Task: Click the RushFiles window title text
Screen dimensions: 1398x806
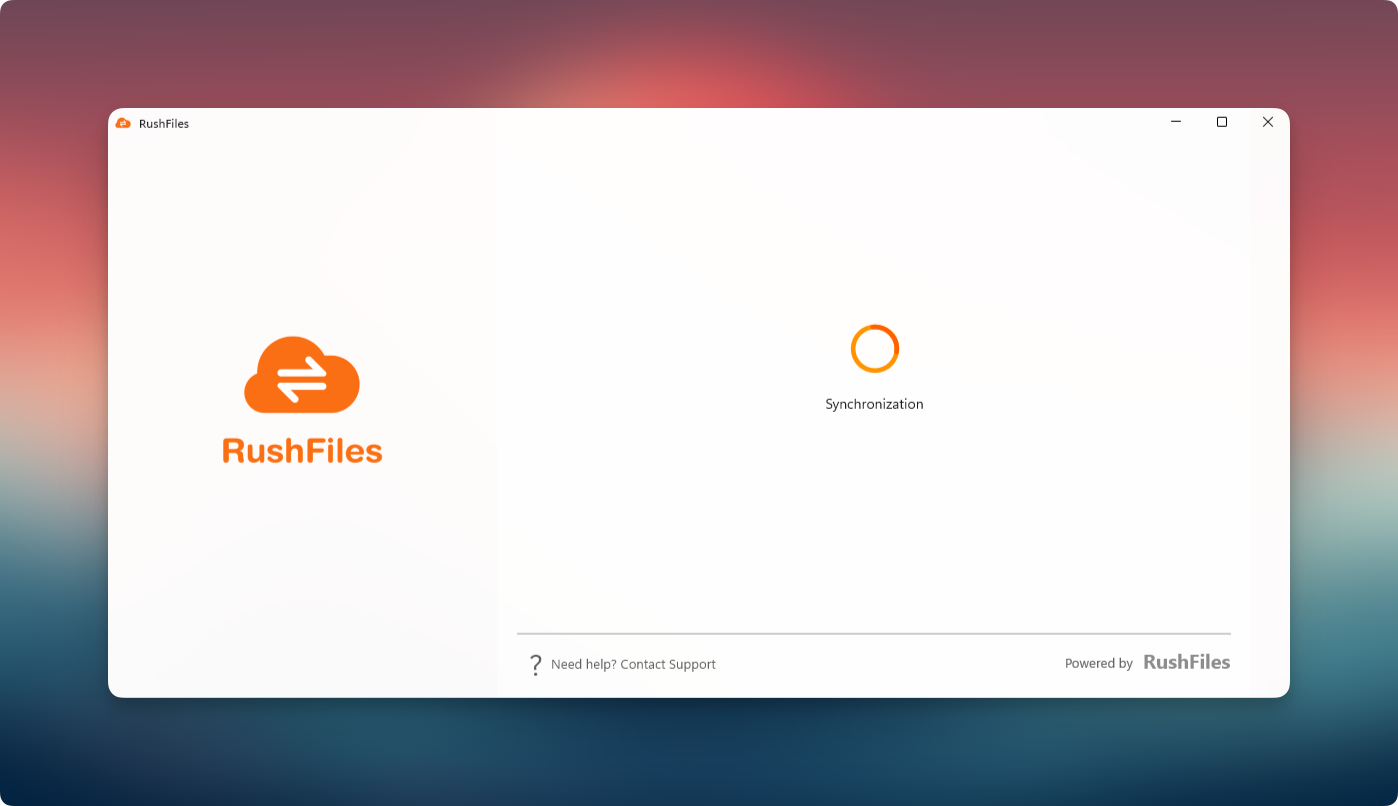Action: [164, 124]
